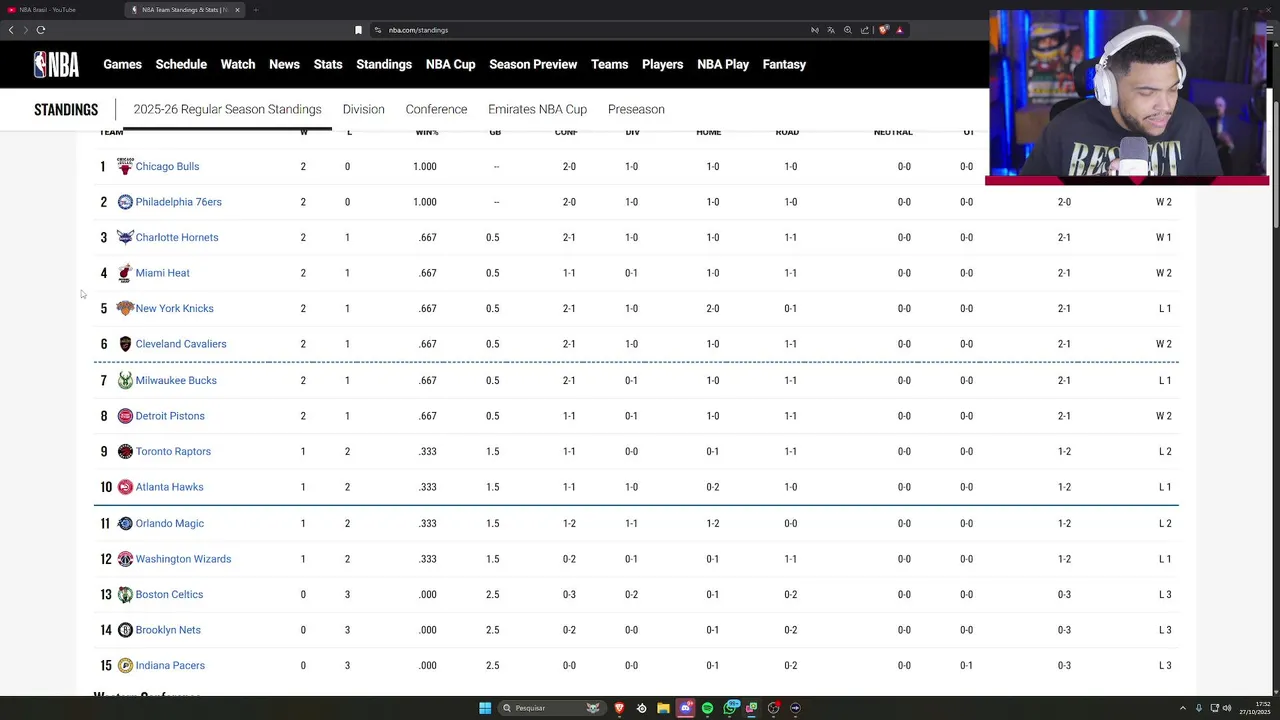The width and height of the screenshot is (1280, 720).
Task: Open NBA Cup in the navigation bar
Action: point(451,64)
